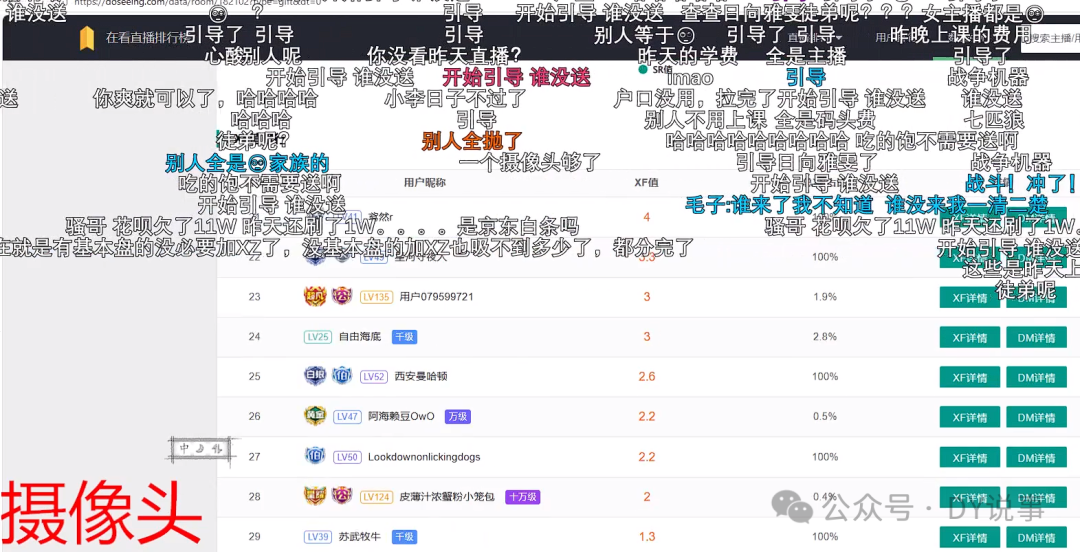Click the 千级 tag beside 自由海底

coord(404,337)
